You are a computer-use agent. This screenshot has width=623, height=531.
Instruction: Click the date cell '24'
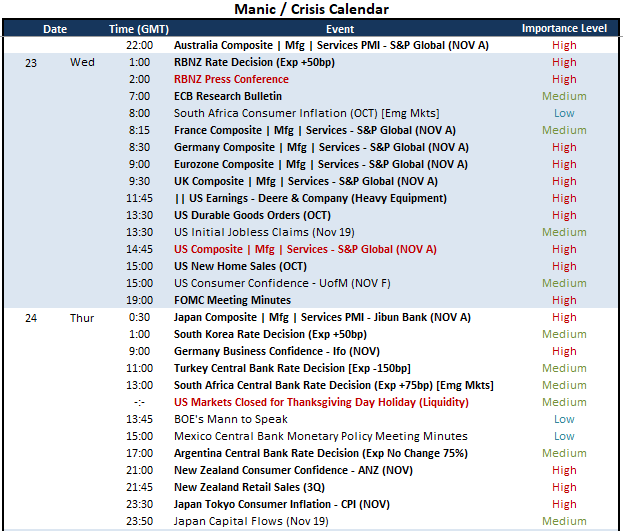click(x=31, y=318)
